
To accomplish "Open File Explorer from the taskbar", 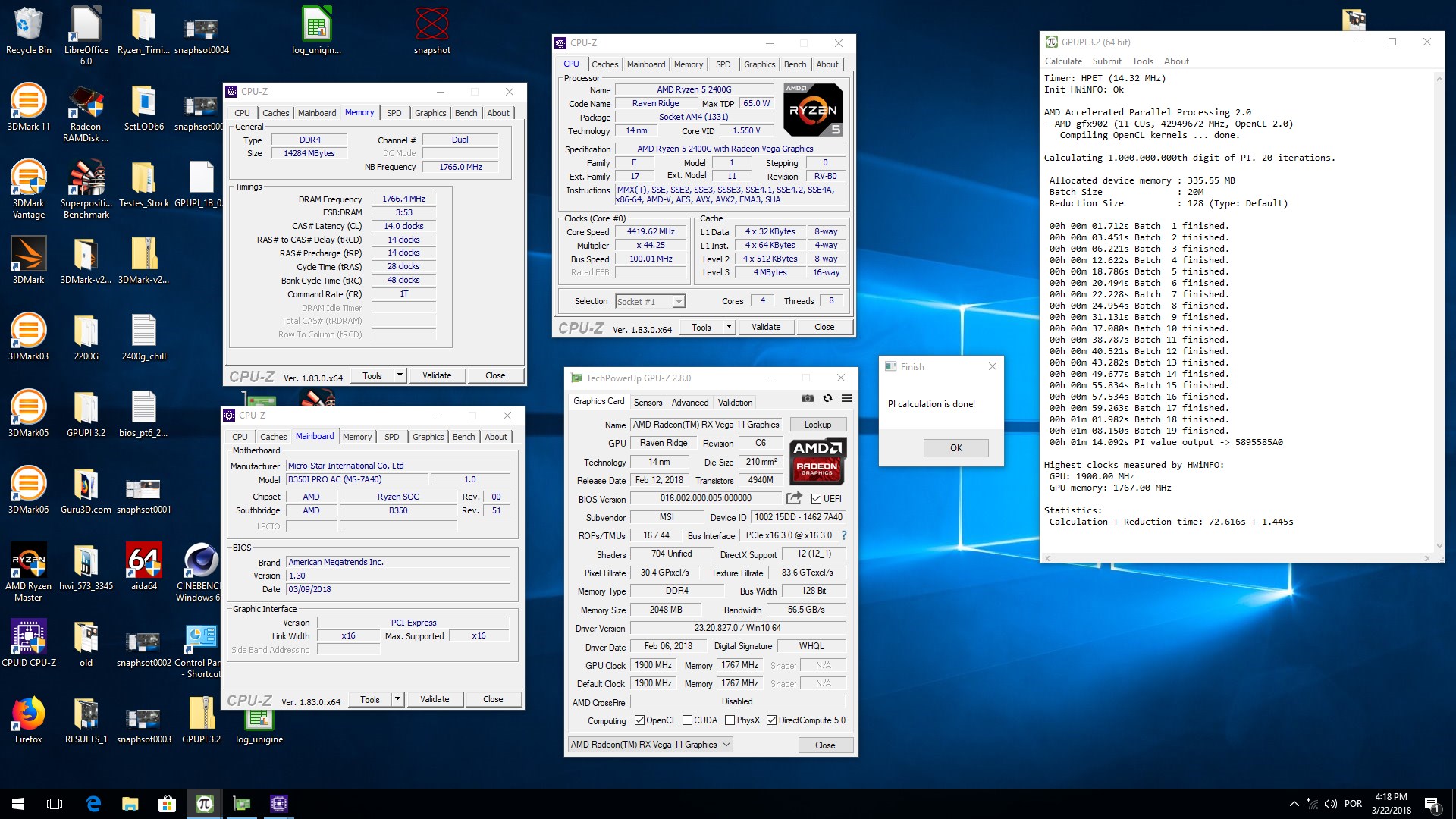I will coord(130,804).
